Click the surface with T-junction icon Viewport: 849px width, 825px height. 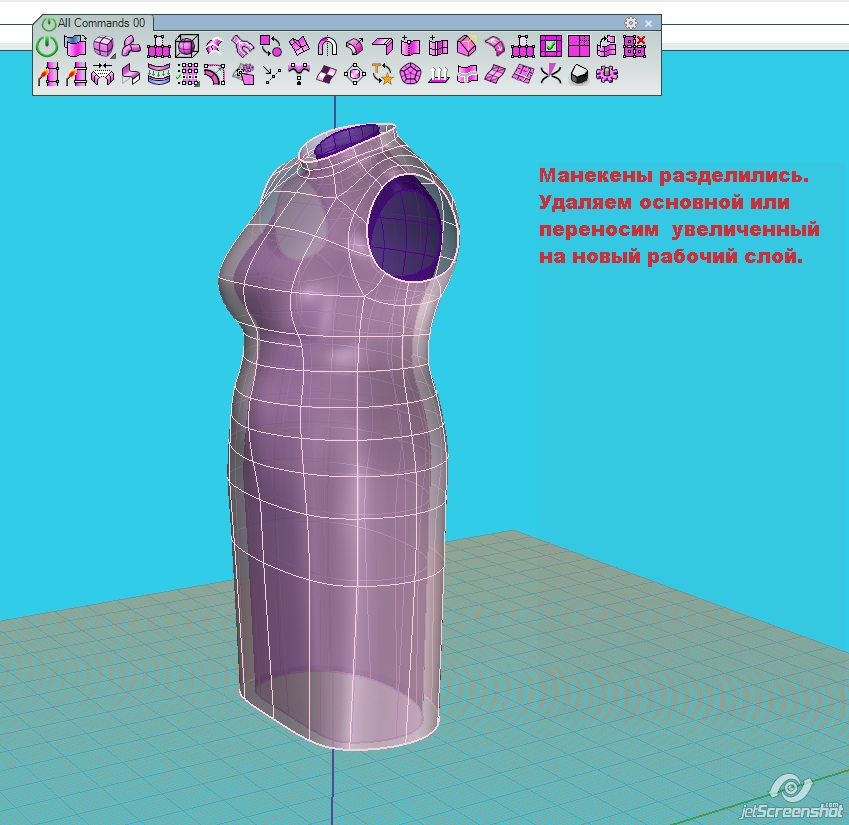[467, 74]
